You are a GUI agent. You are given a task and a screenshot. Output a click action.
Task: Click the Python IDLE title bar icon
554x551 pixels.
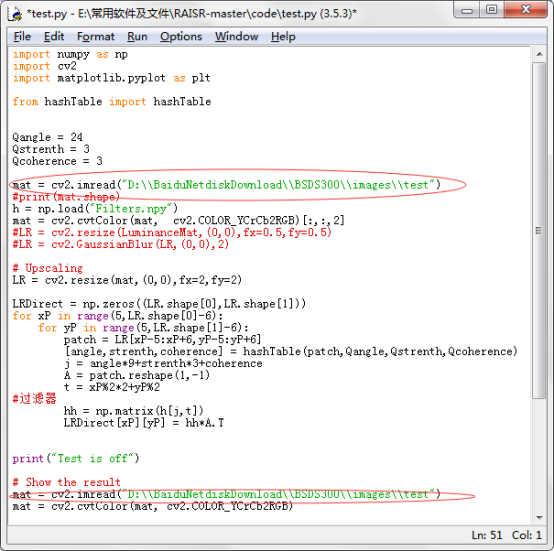pos(16,13)
